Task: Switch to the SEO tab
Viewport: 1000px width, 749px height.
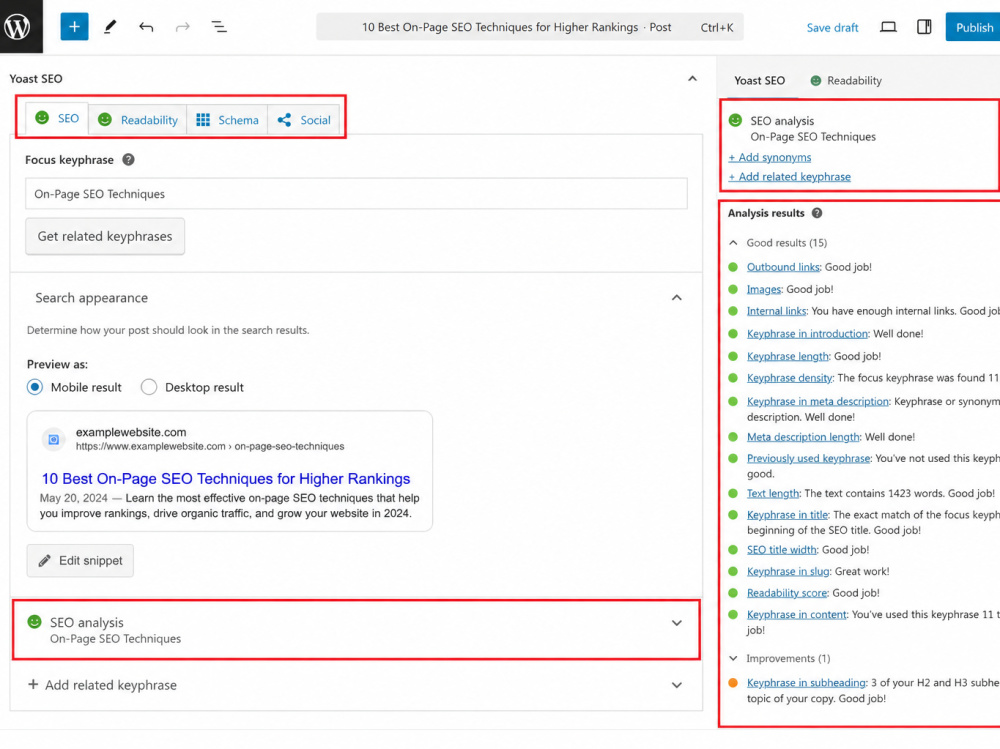Action: click(x=57, y=119)
